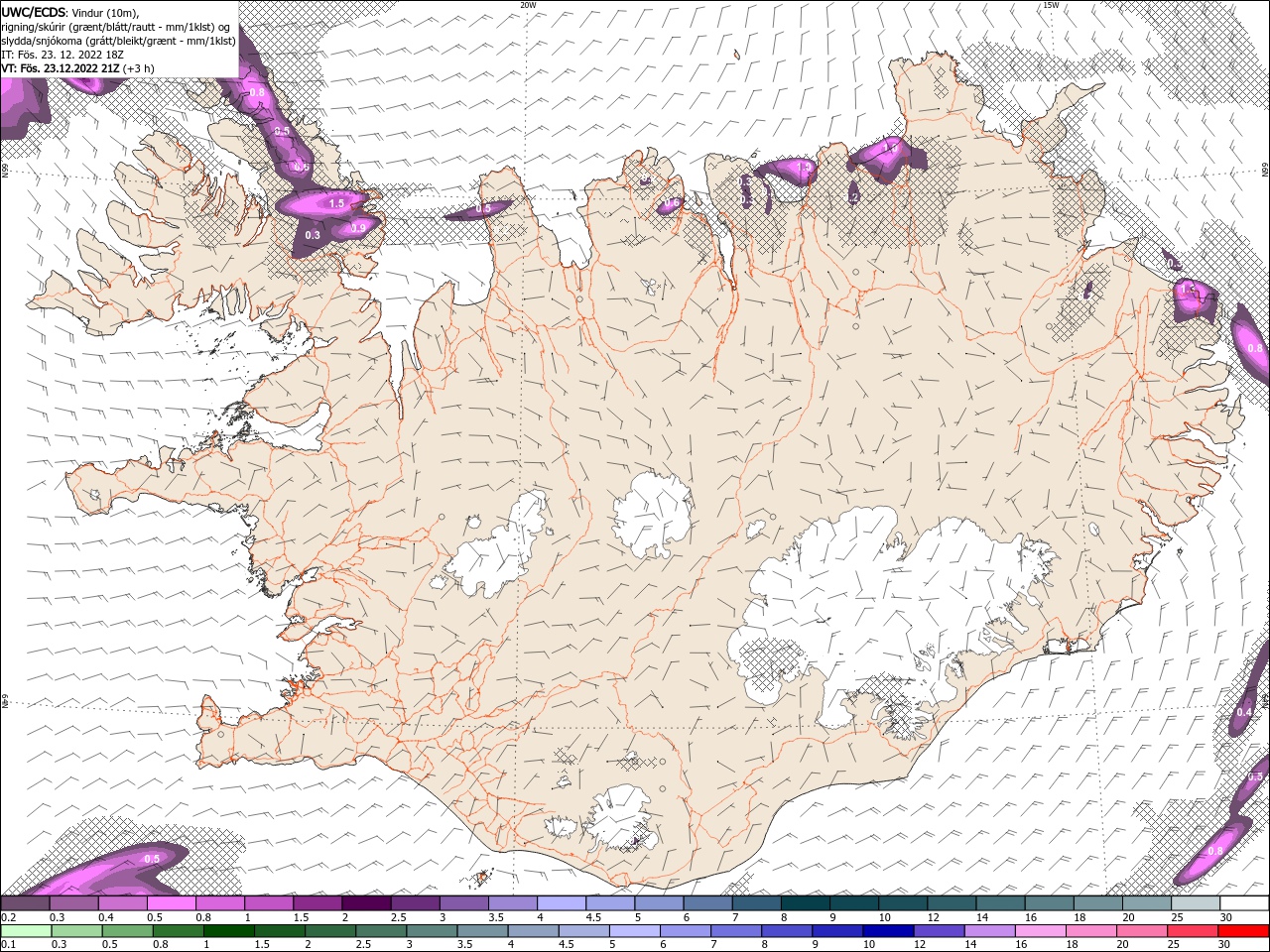Click the crimson swatch starting at 25 in bottom legend row
Image resolution: width=1270 pixels, height=952 pixels.
point(1194,931)
